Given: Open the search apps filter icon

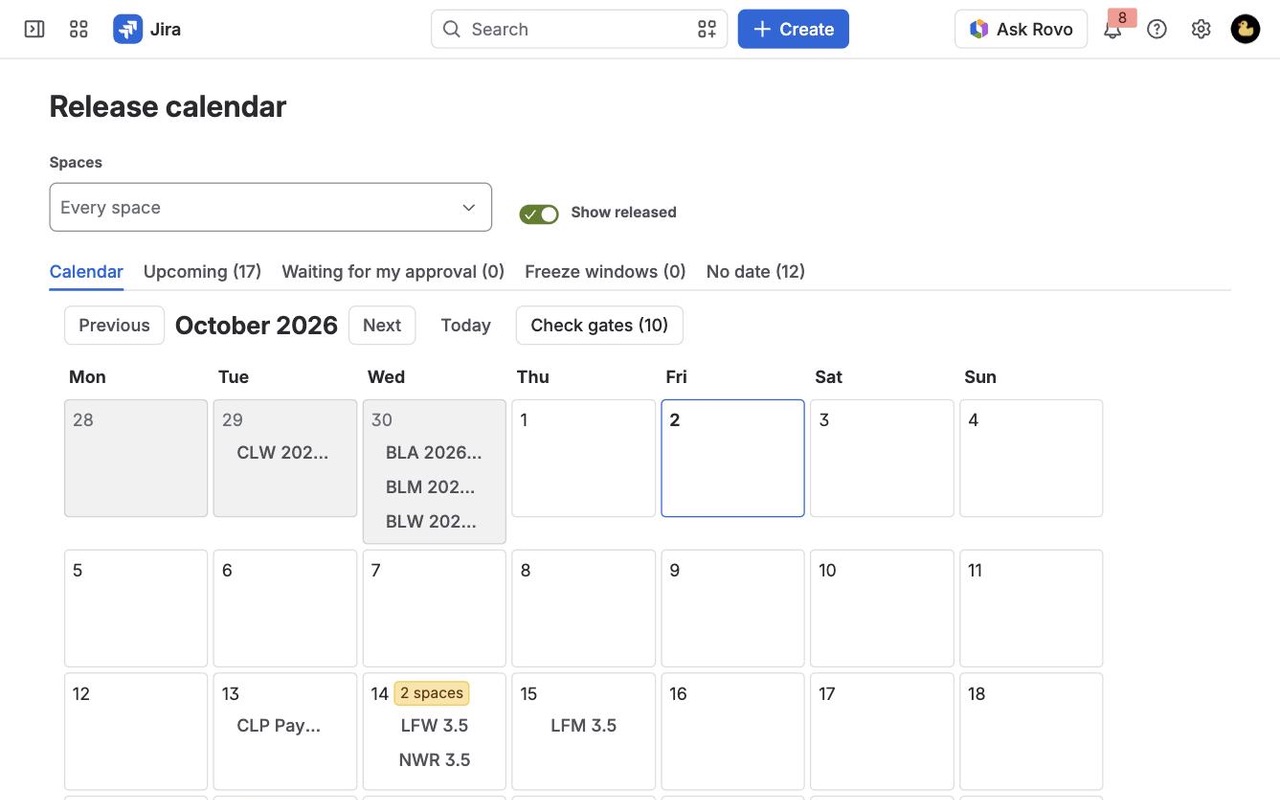Looking at the screenshot, I should pos(707,29).
